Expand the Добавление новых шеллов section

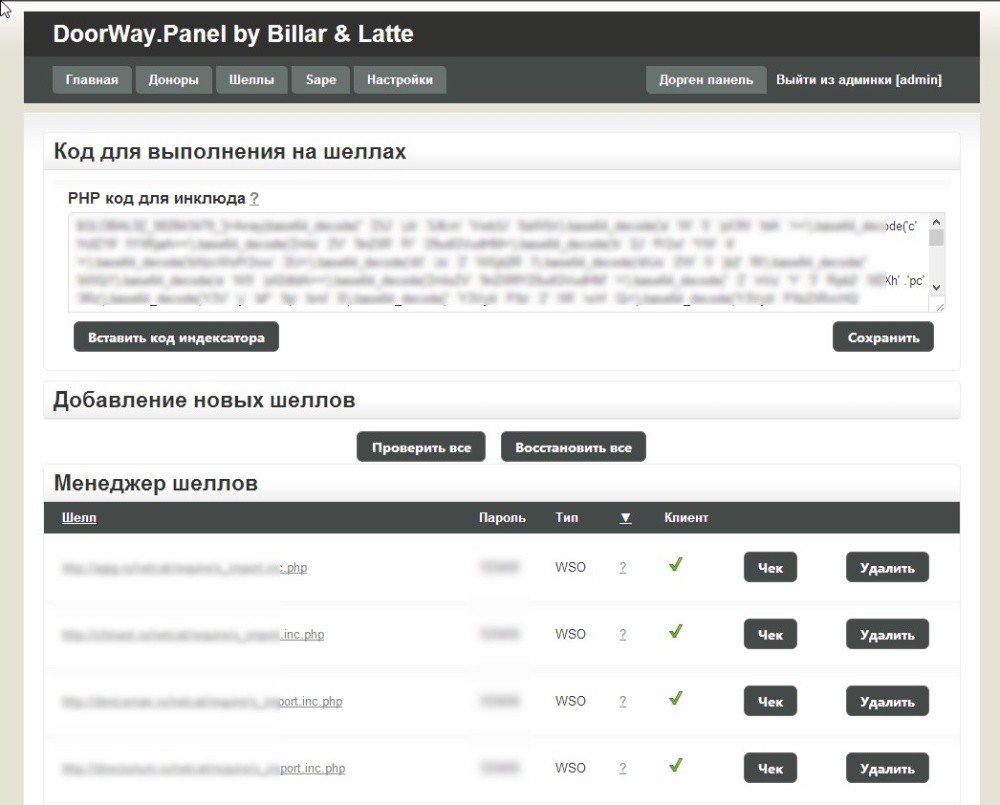point(204,400)
